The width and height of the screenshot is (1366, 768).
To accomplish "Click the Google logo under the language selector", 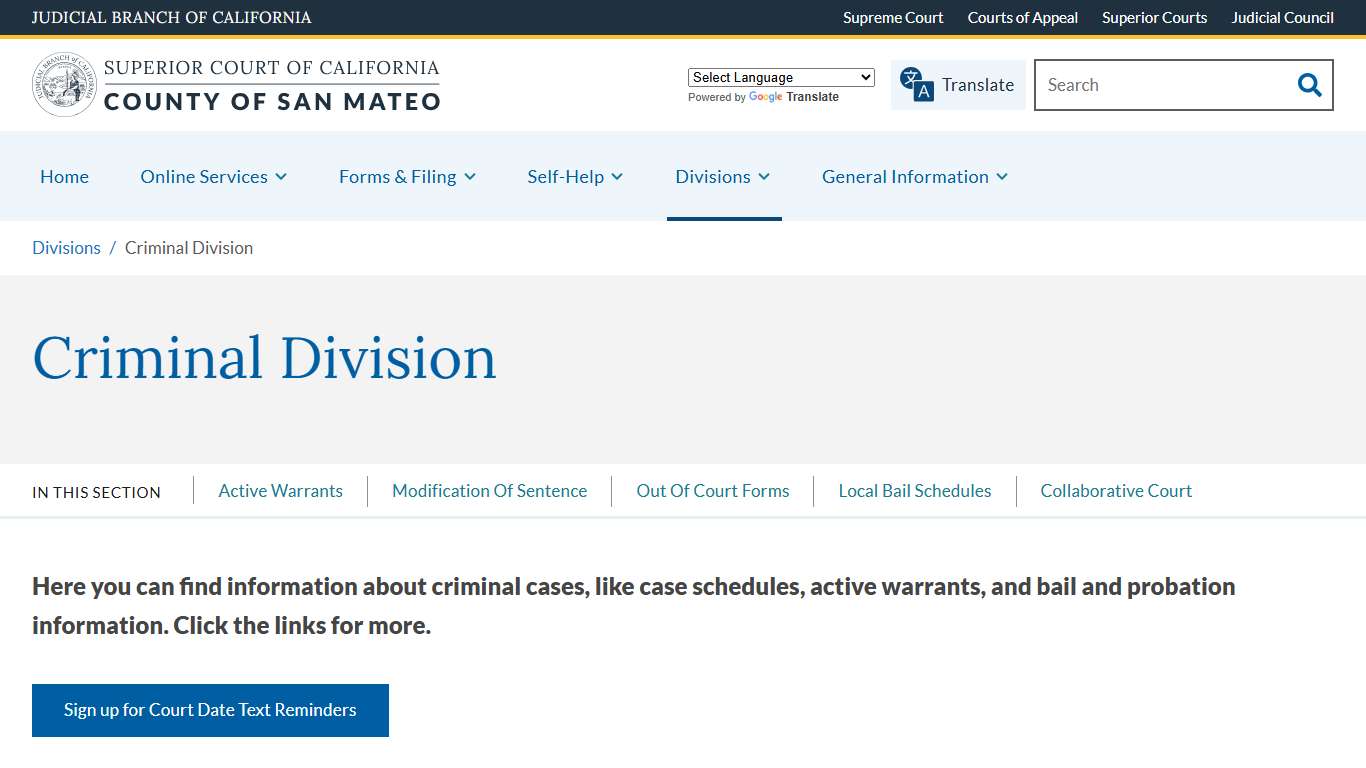I will coord(765,97).
